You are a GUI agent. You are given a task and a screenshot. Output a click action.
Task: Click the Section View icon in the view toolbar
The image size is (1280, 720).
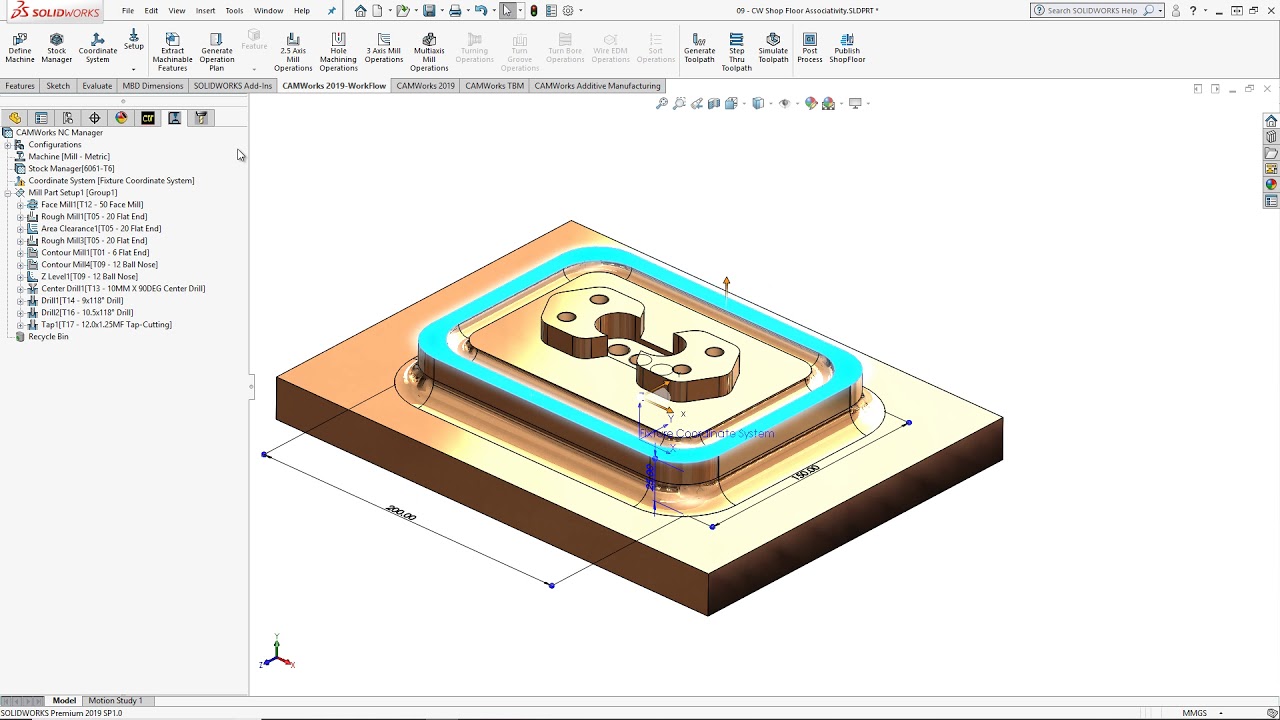coord(714,103)
